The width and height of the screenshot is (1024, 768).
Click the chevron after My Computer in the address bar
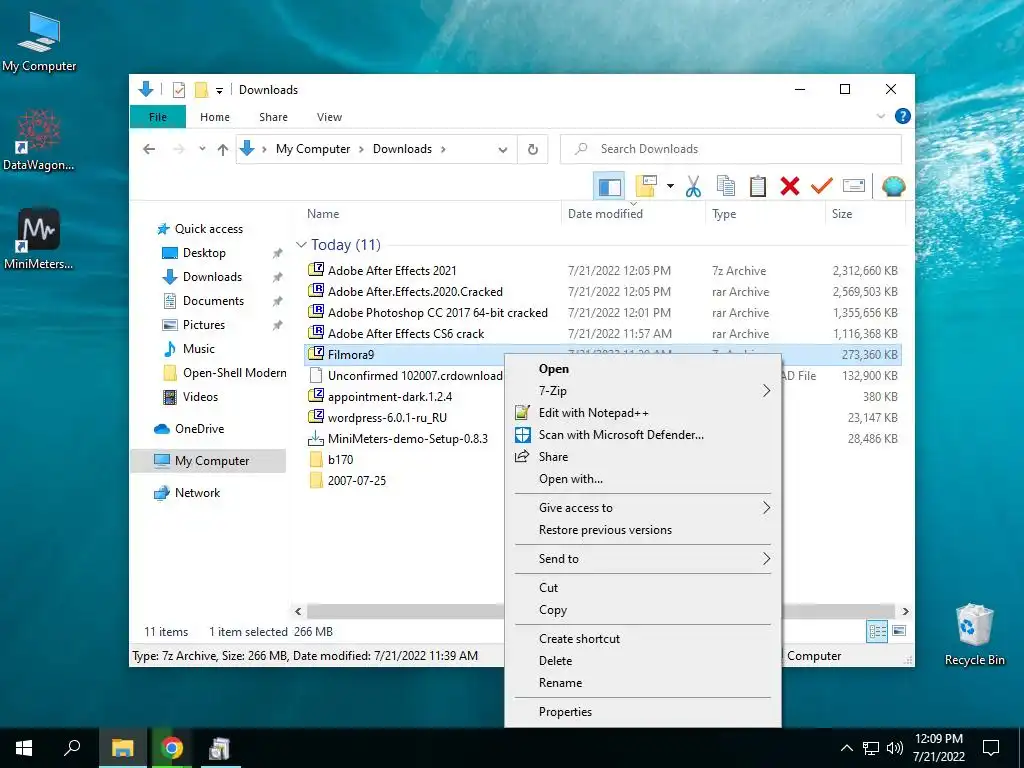[x=361, y=150]
